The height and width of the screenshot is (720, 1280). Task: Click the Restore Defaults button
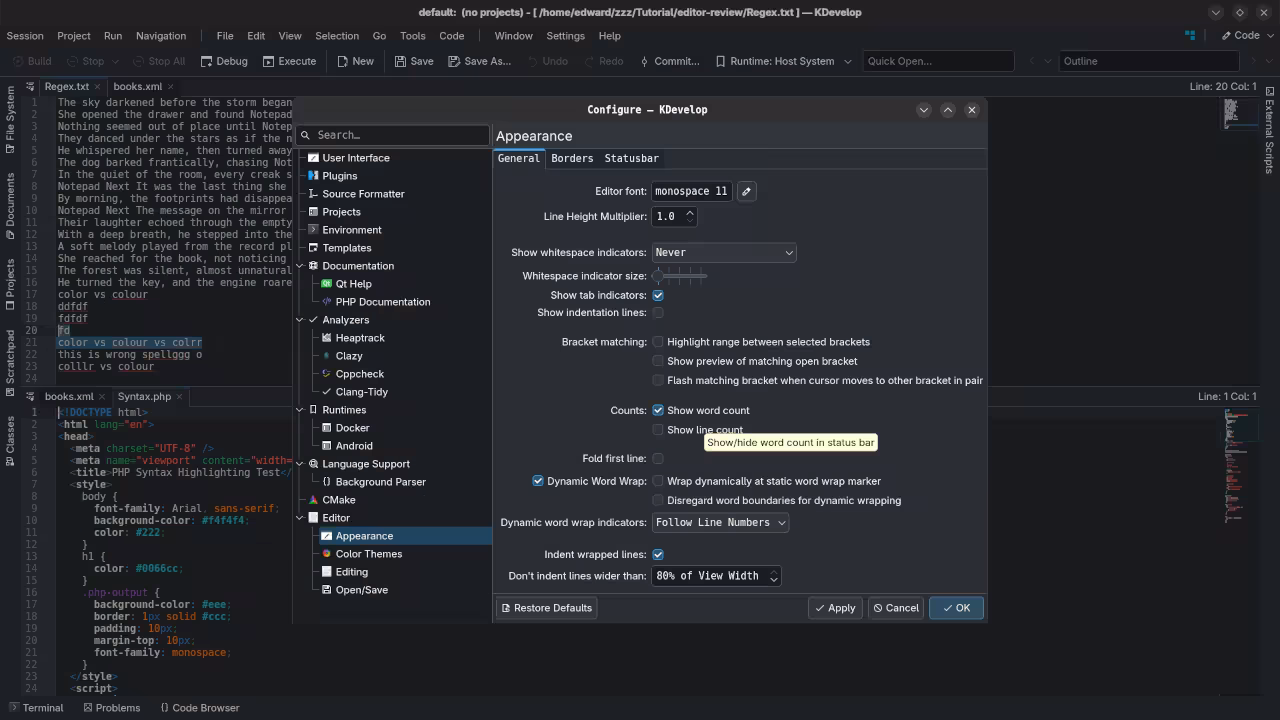(x=546, y=608)
